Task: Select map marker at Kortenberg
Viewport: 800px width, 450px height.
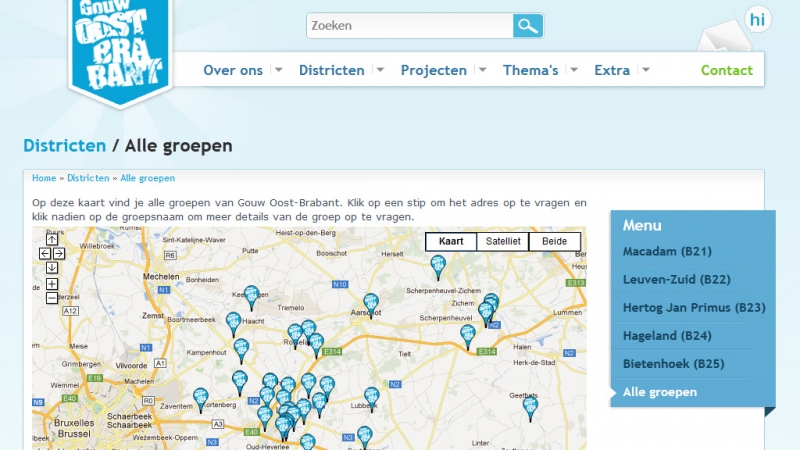Action: (201, 400)
